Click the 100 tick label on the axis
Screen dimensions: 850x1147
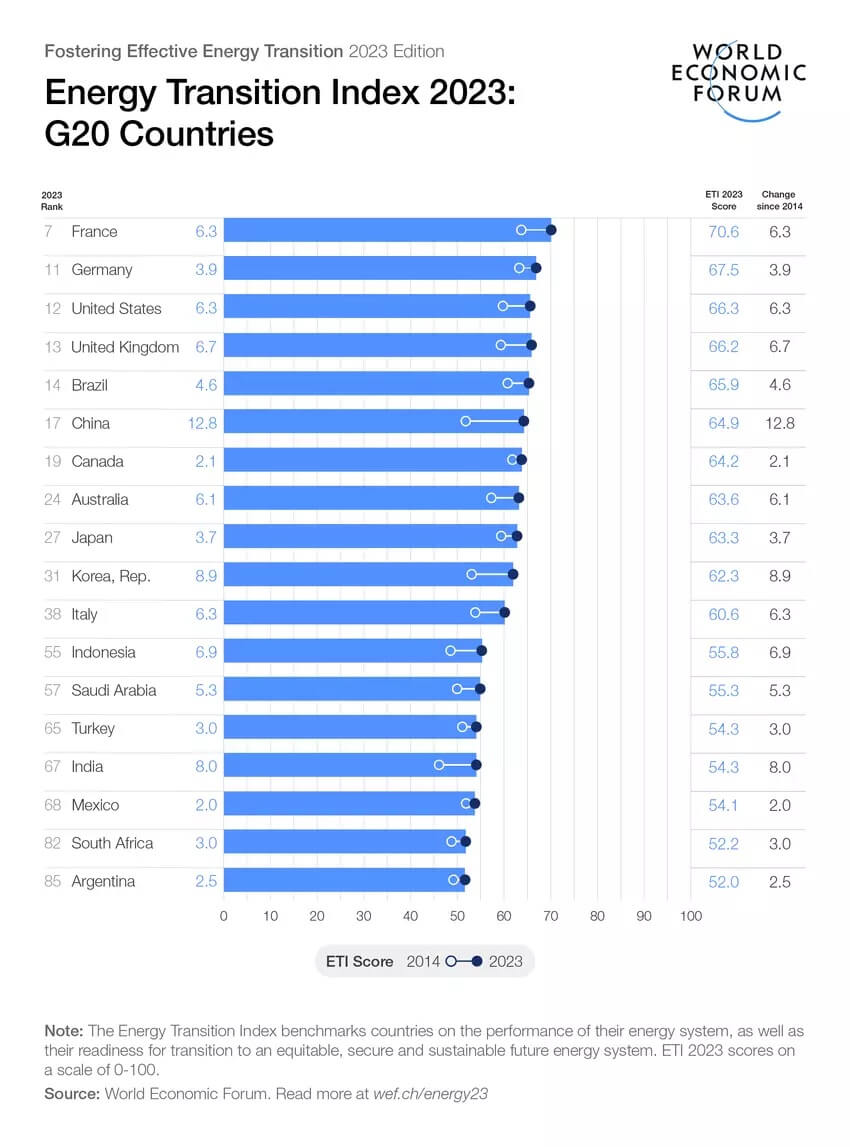(x=690, y=916)
